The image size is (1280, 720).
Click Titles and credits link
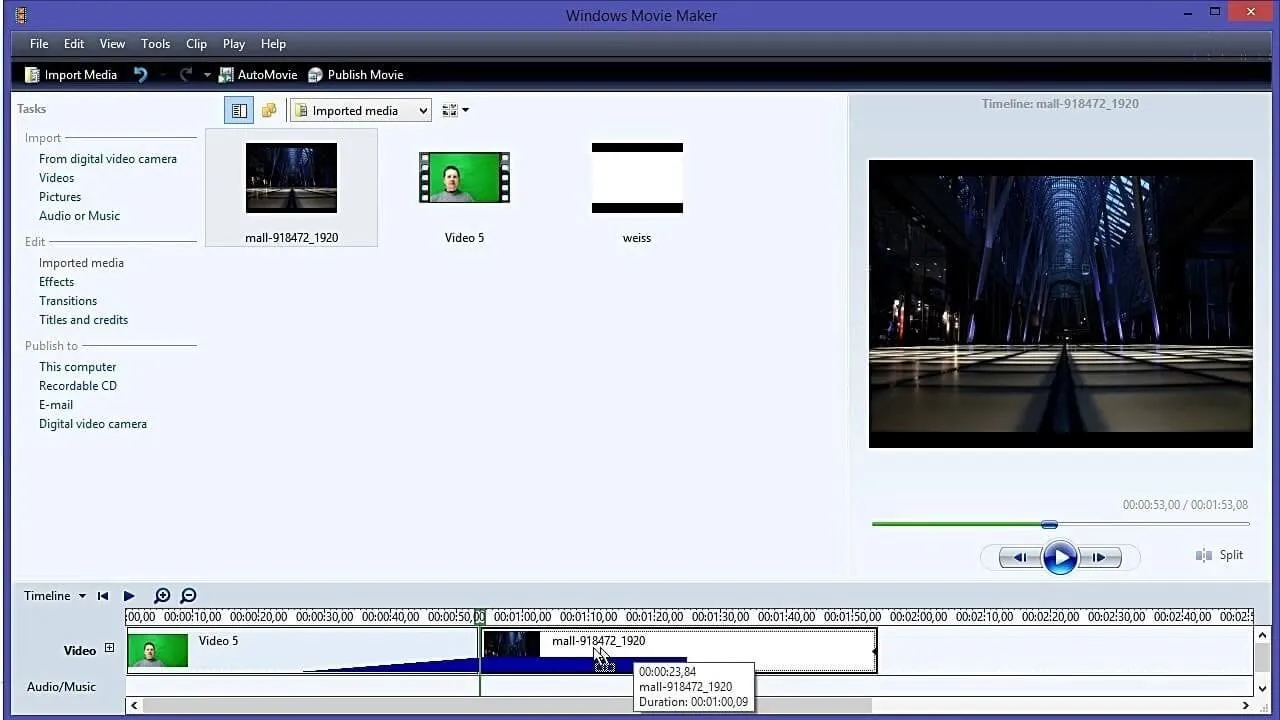[83, 320]
